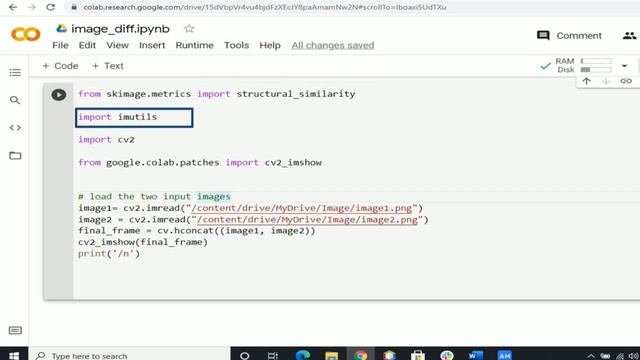Open the Runtime menu

coord(195,45)
